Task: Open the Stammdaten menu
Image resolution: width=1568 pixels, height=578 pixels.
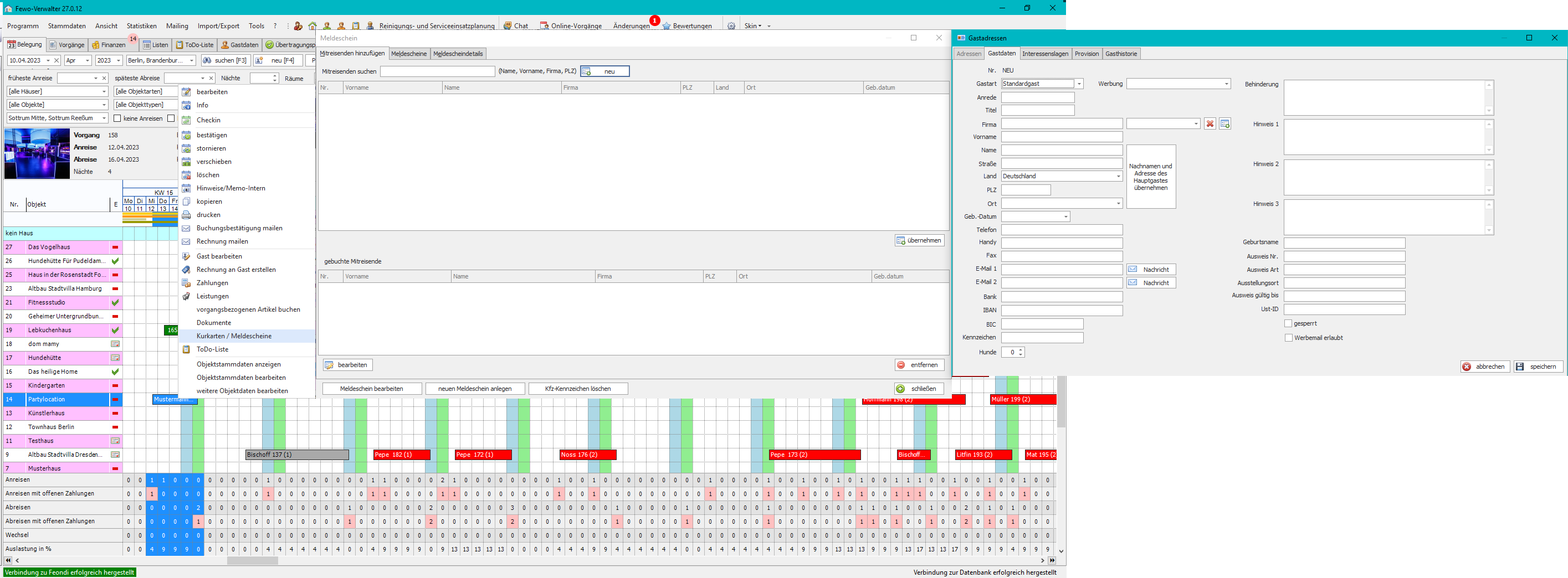Action: click(x=67, y=25)
